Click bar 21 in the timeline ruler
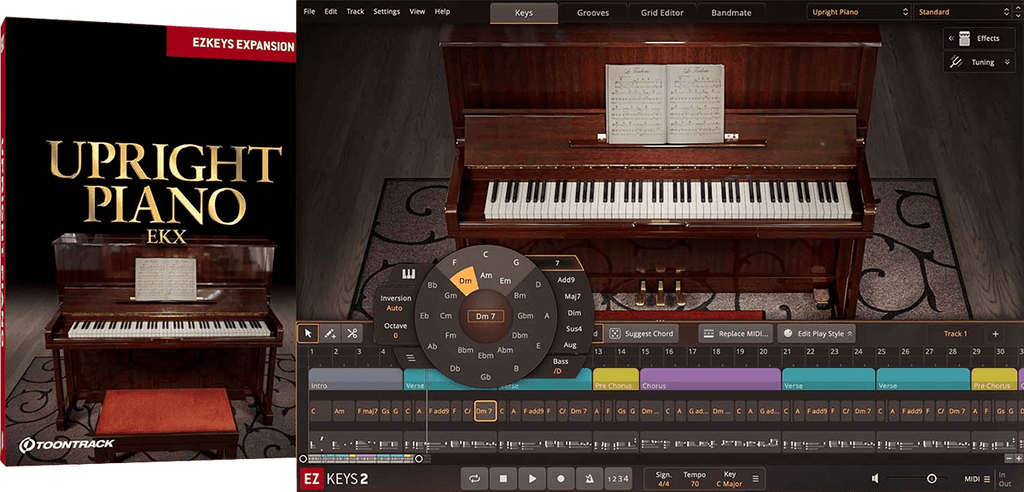 pos(788,352)
